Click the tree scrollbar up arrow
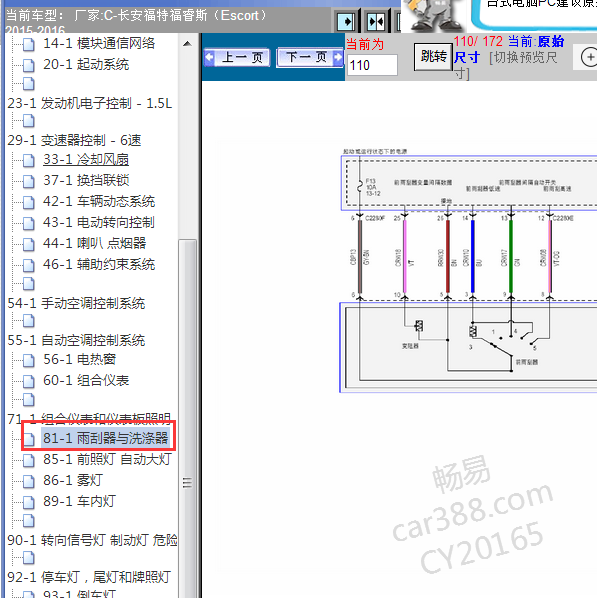 pos(187,43)
